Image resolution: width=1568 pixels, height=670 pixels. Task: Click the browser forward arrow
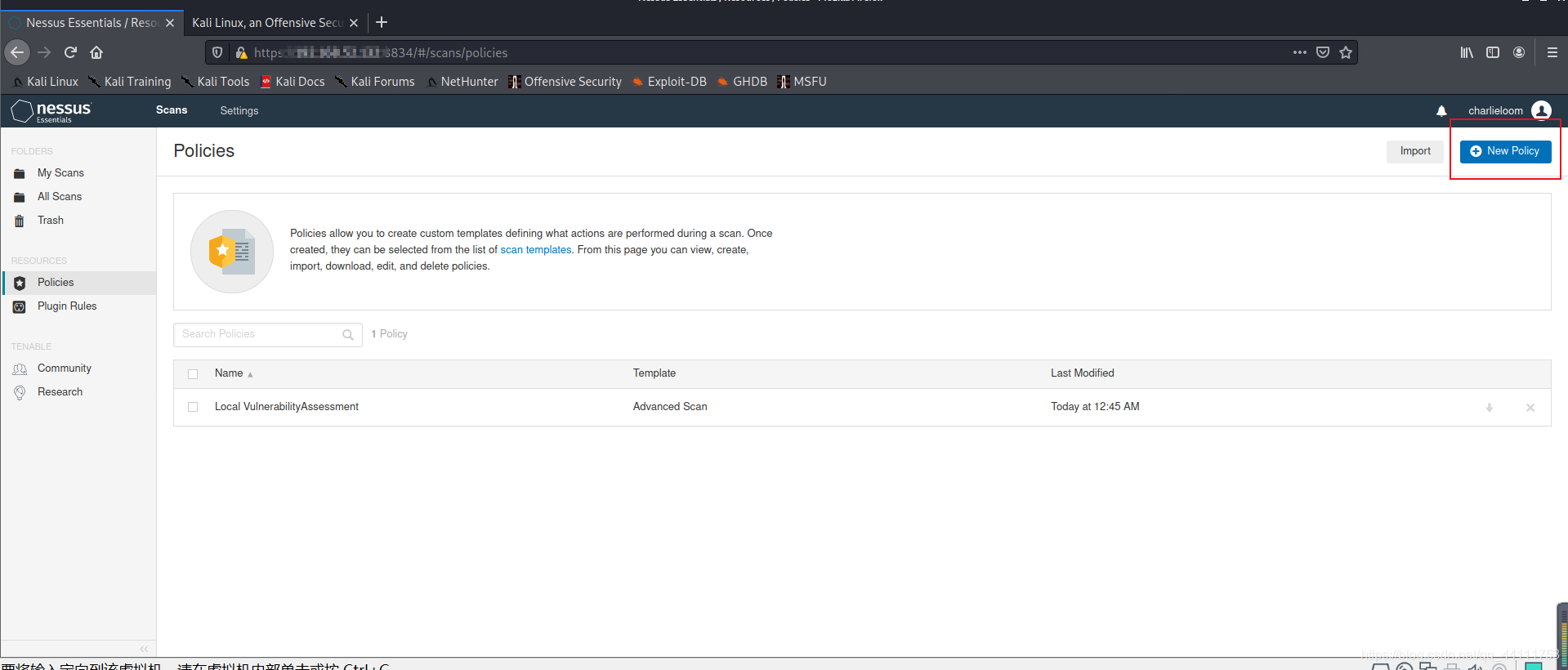tap(44, 52)
